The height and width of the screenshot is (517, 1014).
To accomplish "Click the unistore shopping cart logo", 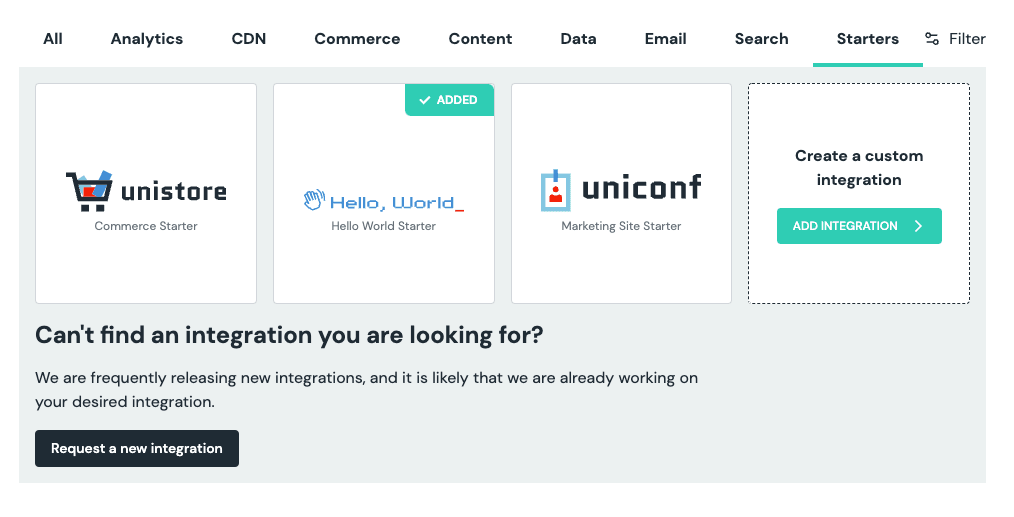I will point(88,190).
